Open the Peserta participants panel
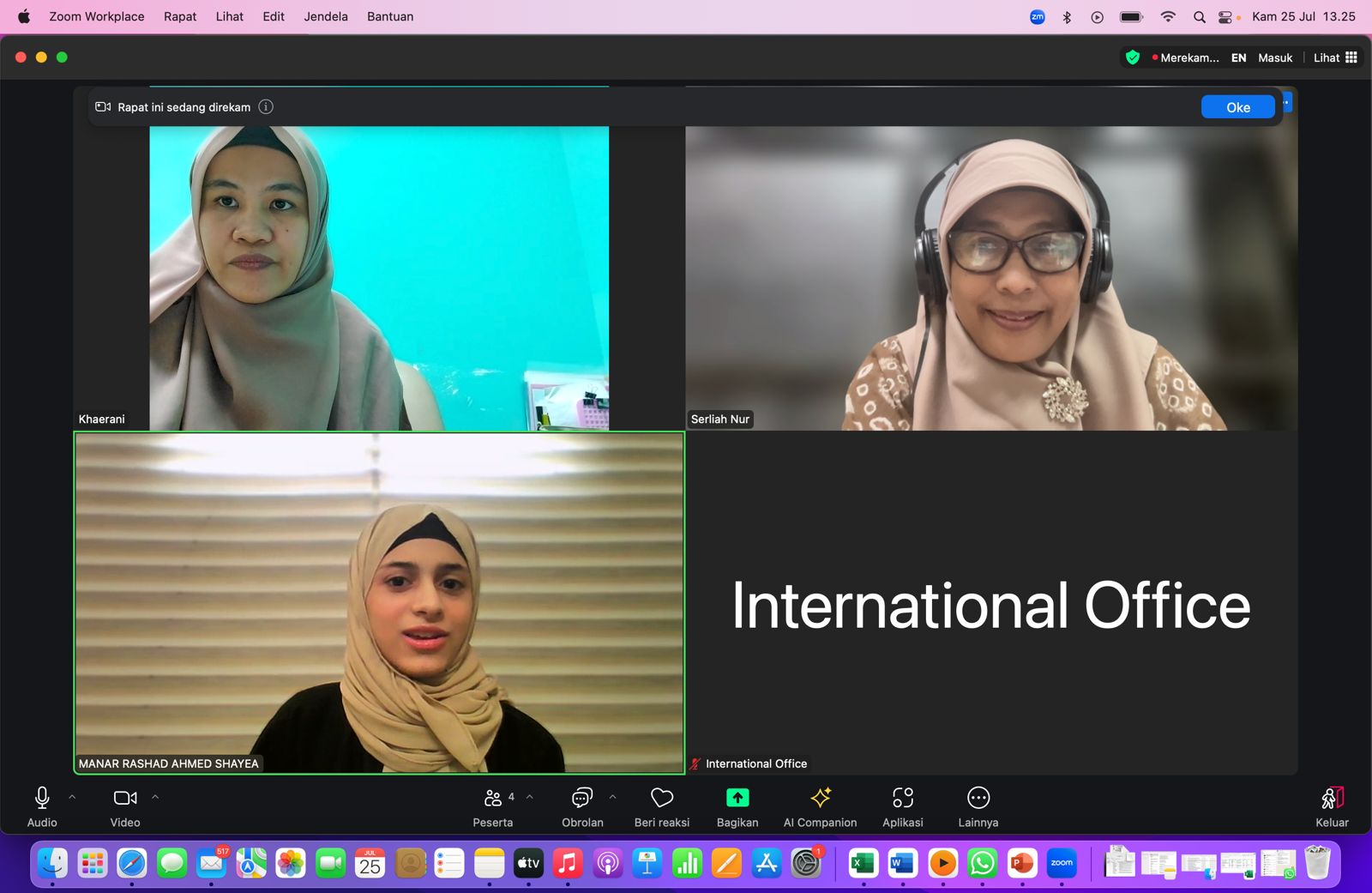1372x893 pixels. pyautogui.click(x=493, y=799)
